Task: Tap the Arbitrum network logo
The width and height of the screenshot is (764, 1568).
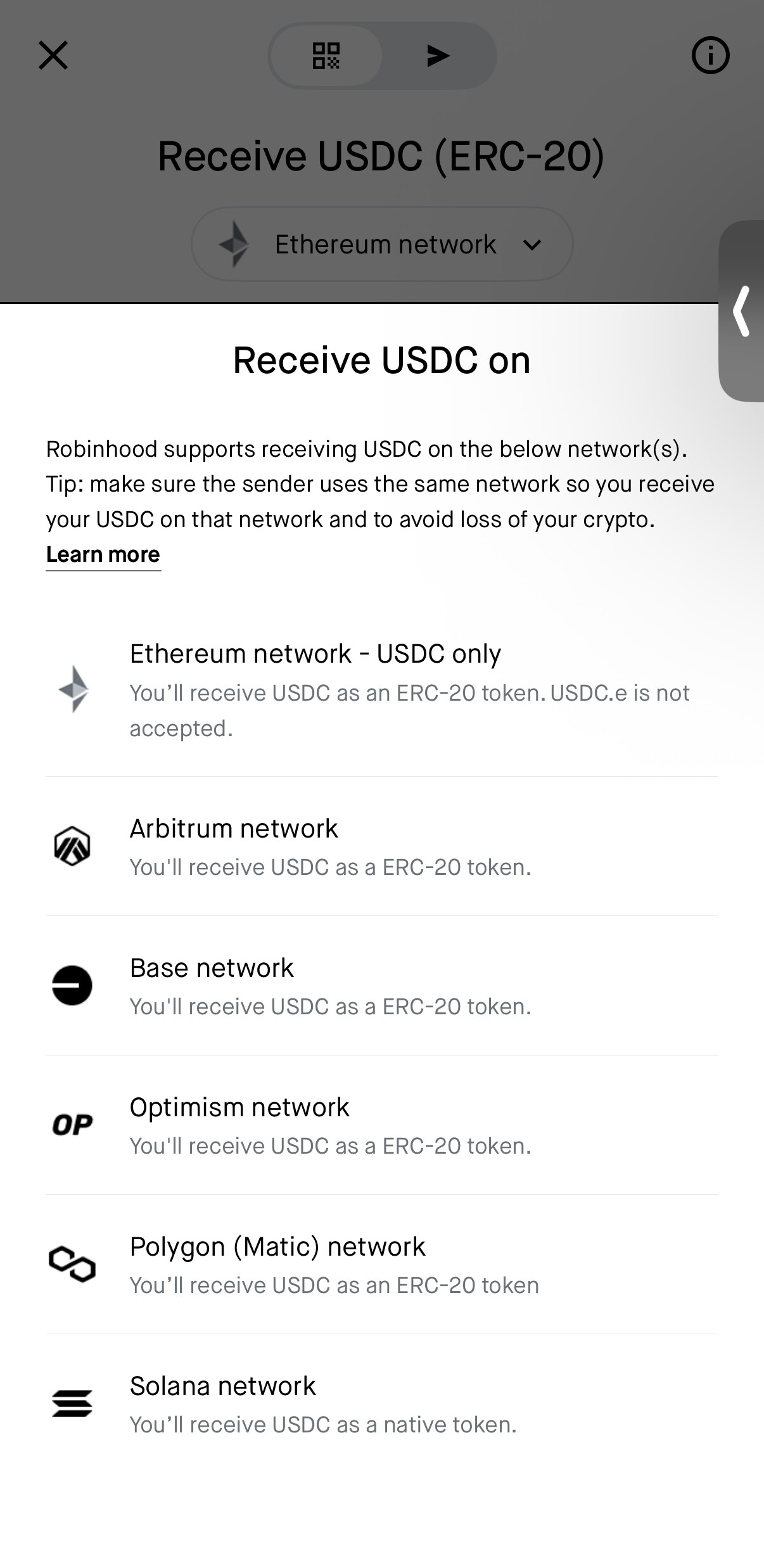Action: [x=72, y=846]
